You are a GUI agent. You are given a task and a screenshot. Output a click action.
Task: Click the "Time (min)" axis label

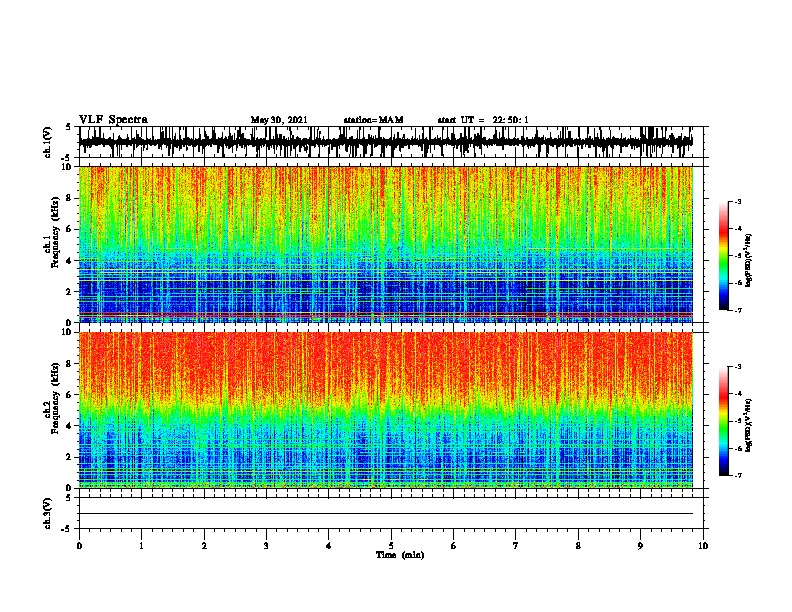[400, 555]
